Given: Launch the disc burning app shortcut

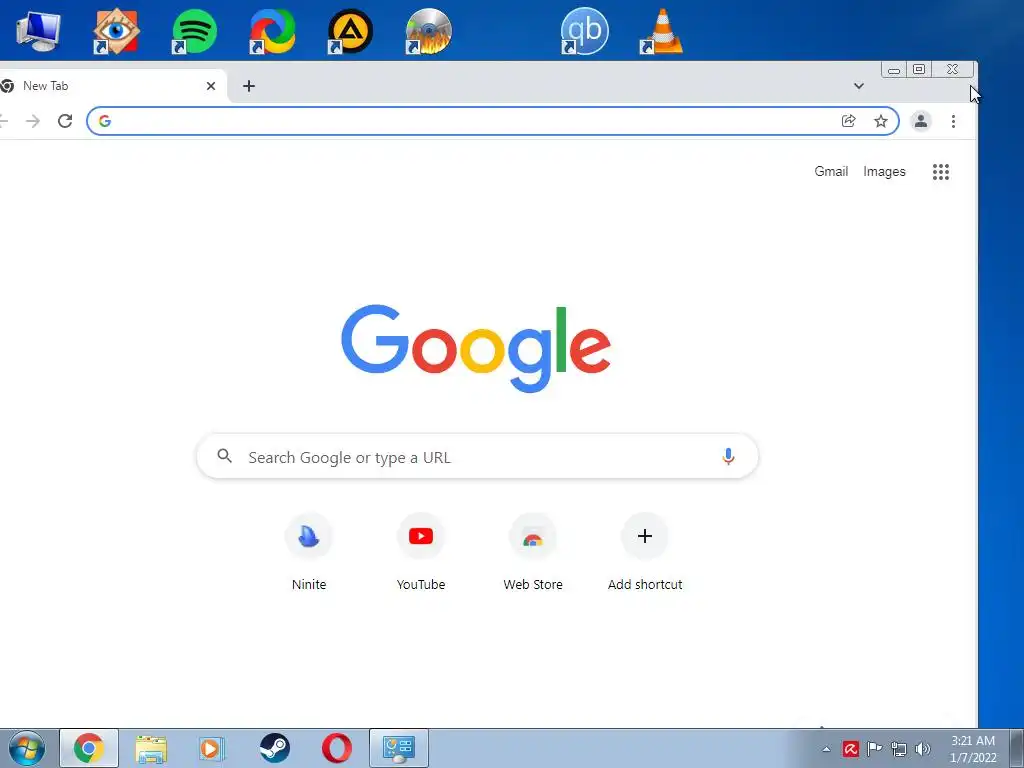Looking at the screenshot, I should [x=428, y=31].
